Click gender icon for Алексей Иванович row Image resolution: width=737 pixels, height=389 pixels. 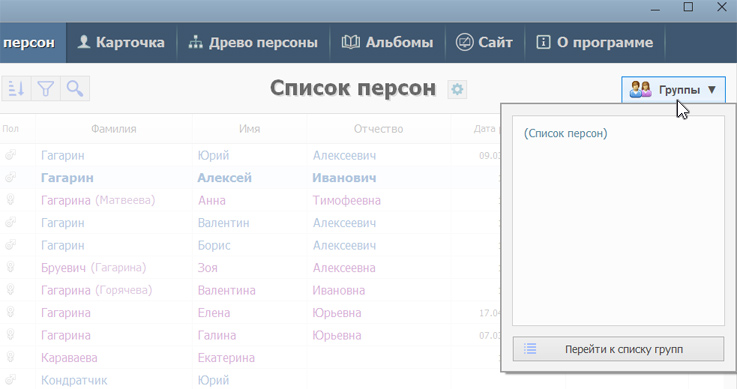pos(10,177)
